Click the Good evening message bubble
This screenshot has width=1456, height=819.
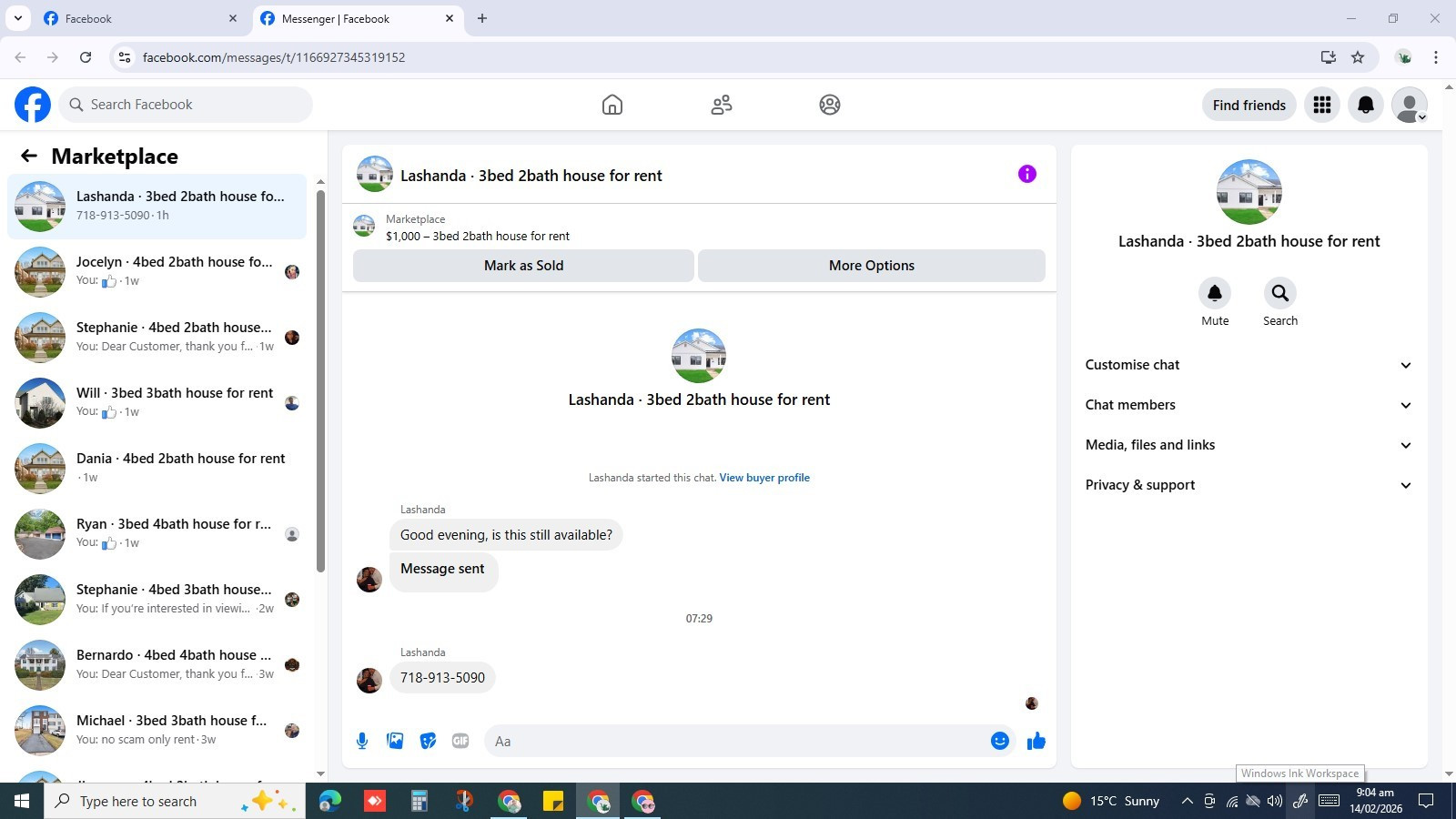(506, 535)
